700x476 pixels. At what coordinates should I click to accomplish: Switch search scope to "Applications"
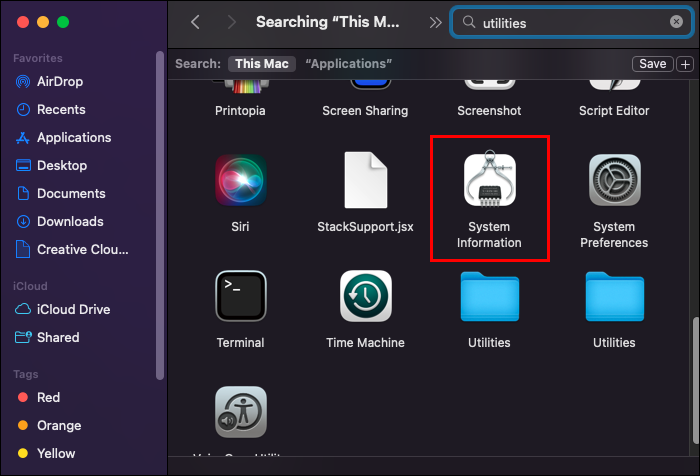coord(348,64)
